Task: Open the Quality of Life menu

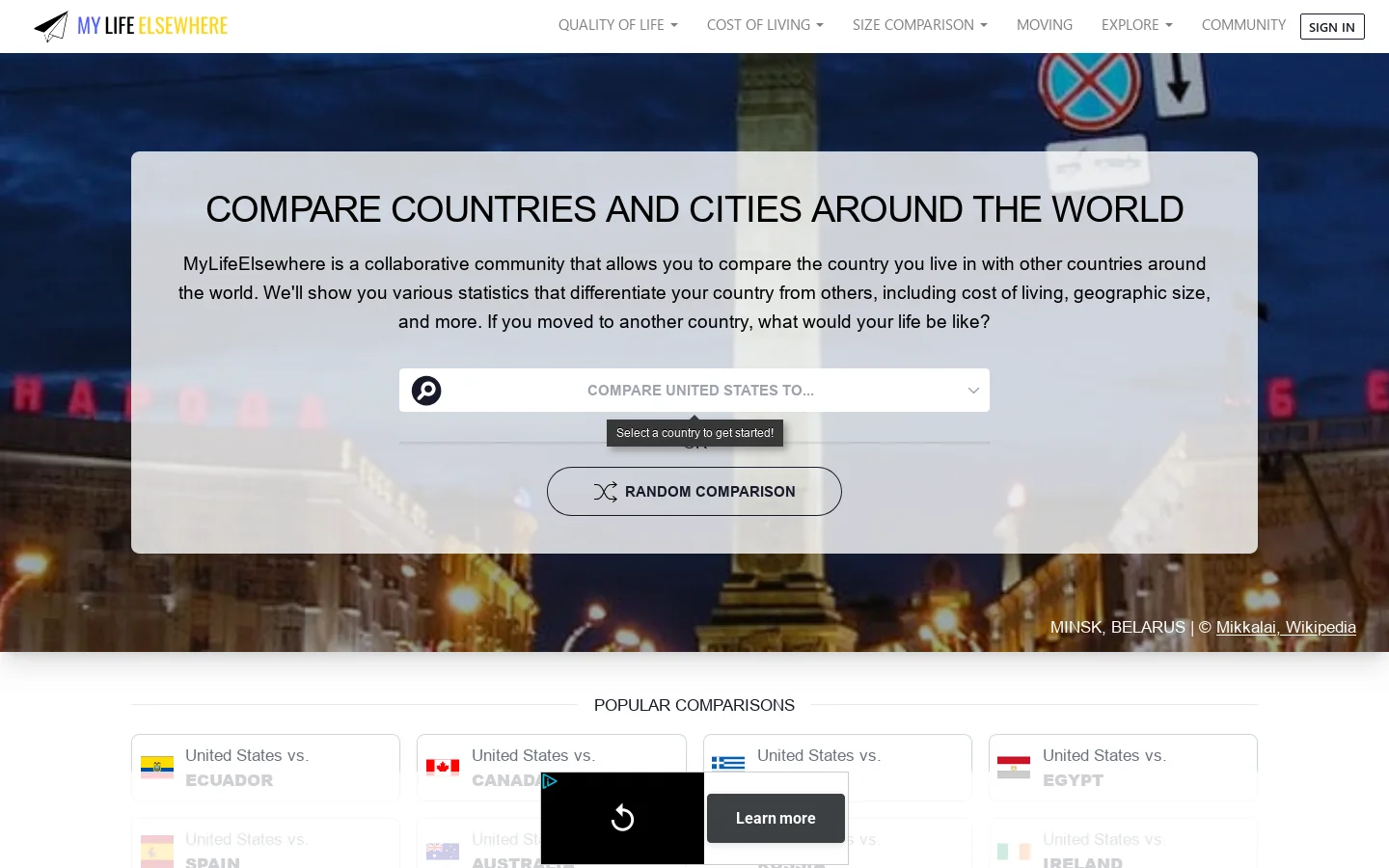Action: (x=618, y=25)
